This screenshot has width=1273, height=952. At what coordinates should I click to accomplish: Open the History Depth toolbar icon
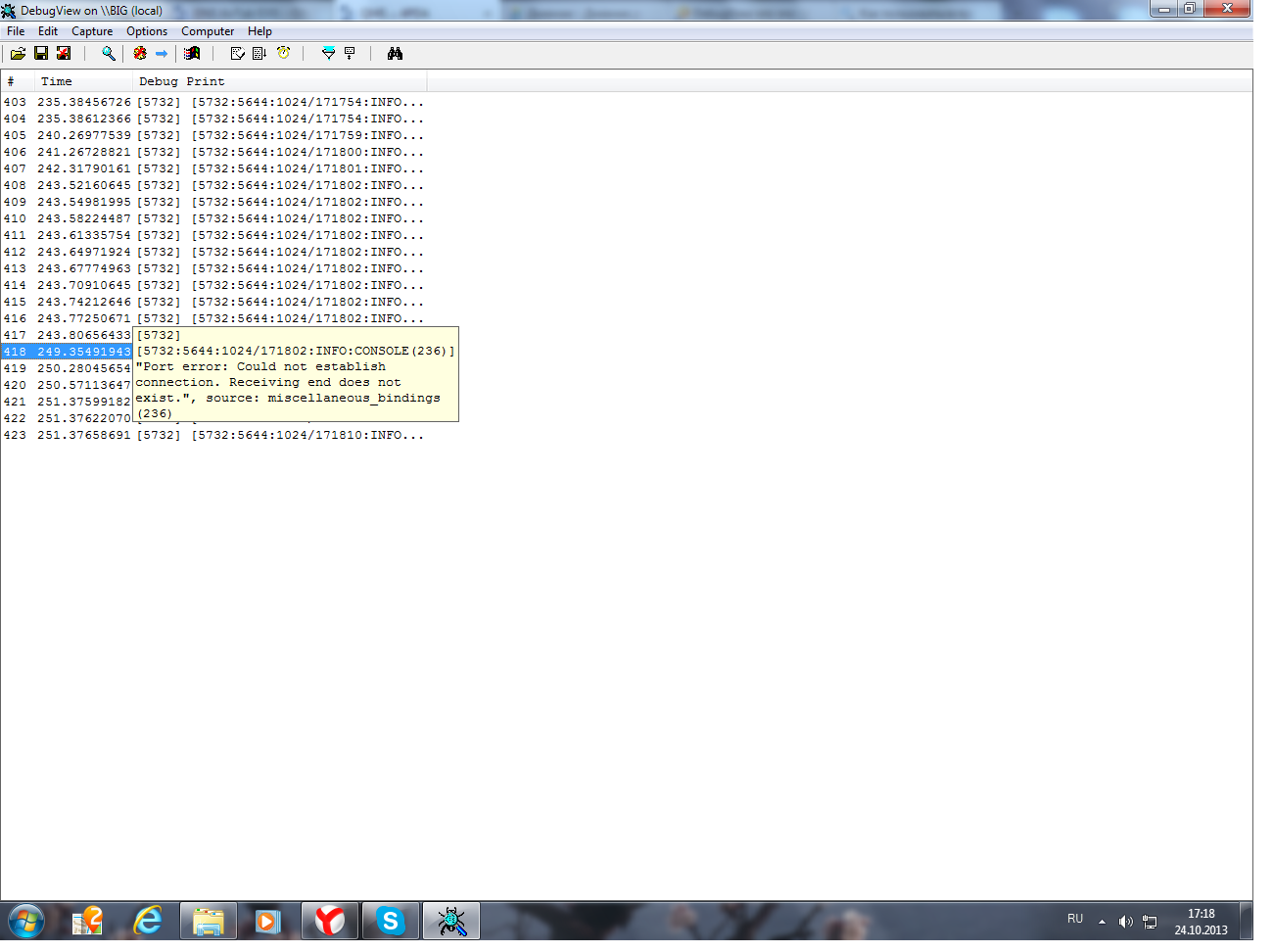pyautogui.click(x=350, y=54)
